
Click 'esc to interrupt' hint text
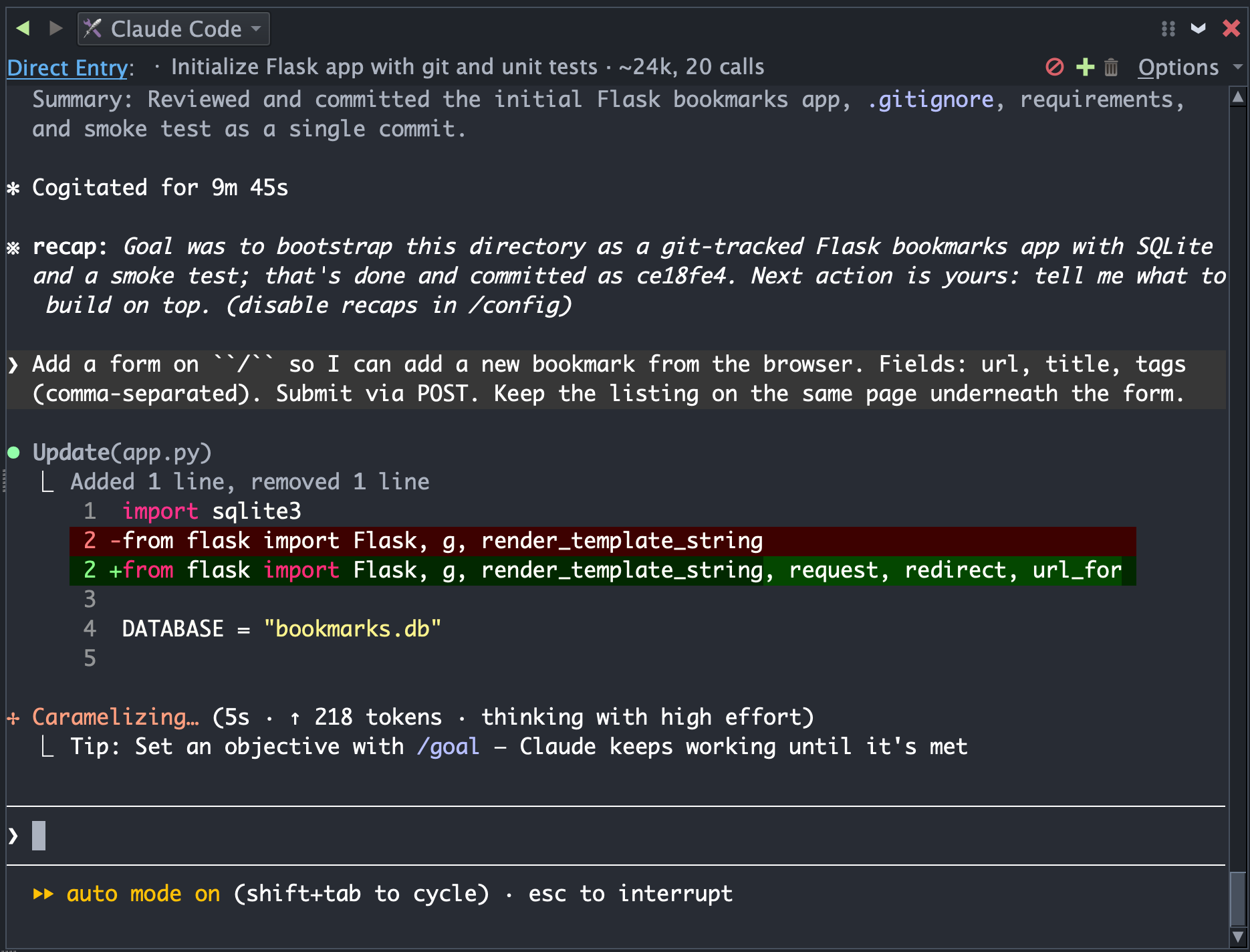click(630, 894)
